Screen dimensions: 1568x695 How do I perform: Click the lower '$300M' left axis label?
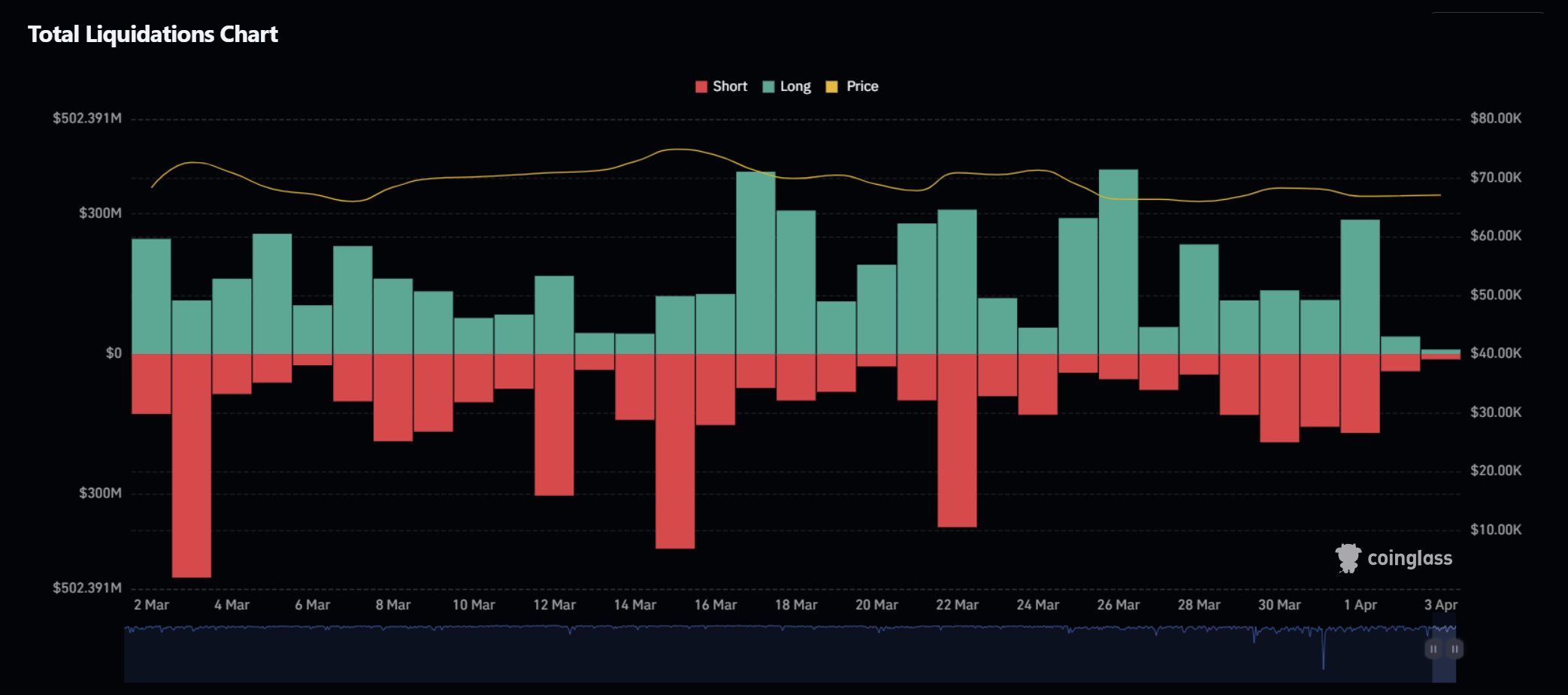point(100,493)
